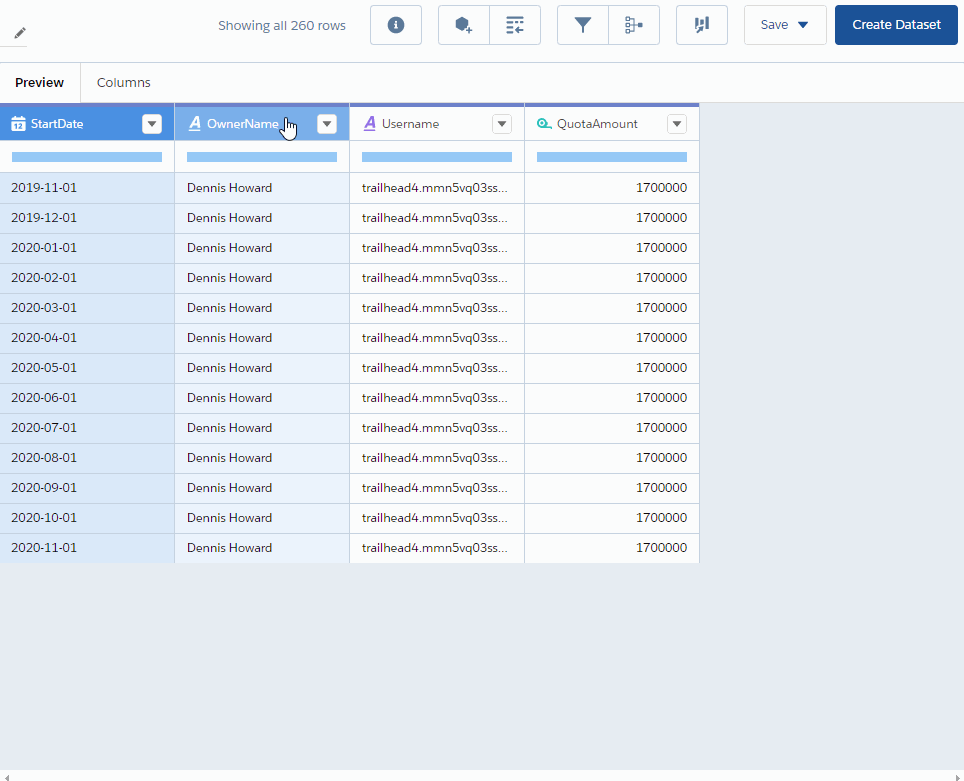This screenshot has height=781, width=964.
Task: Switch to the Columns tab
Action: pos(124,82)
